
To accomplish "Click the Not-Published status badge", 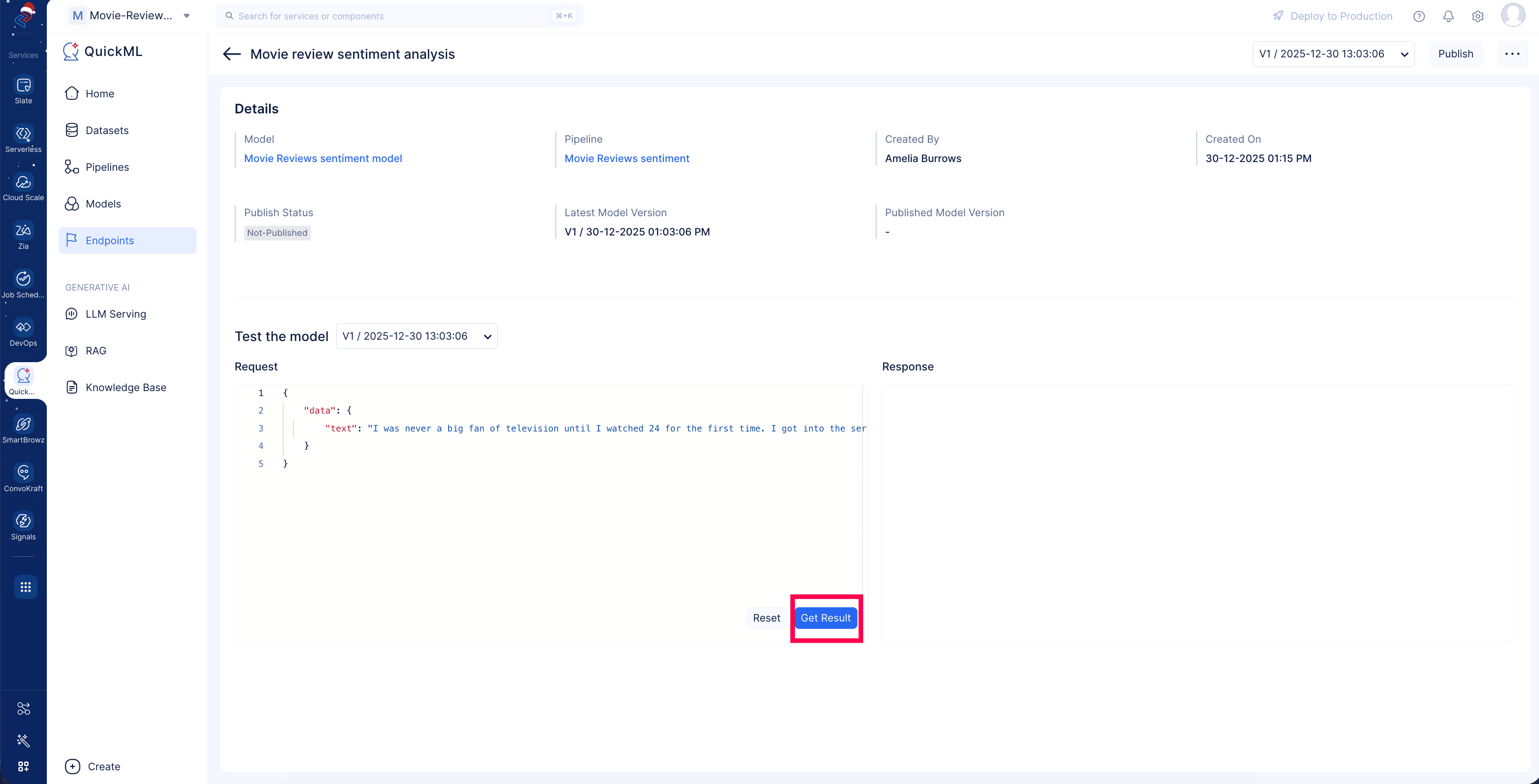I will 277,233.
